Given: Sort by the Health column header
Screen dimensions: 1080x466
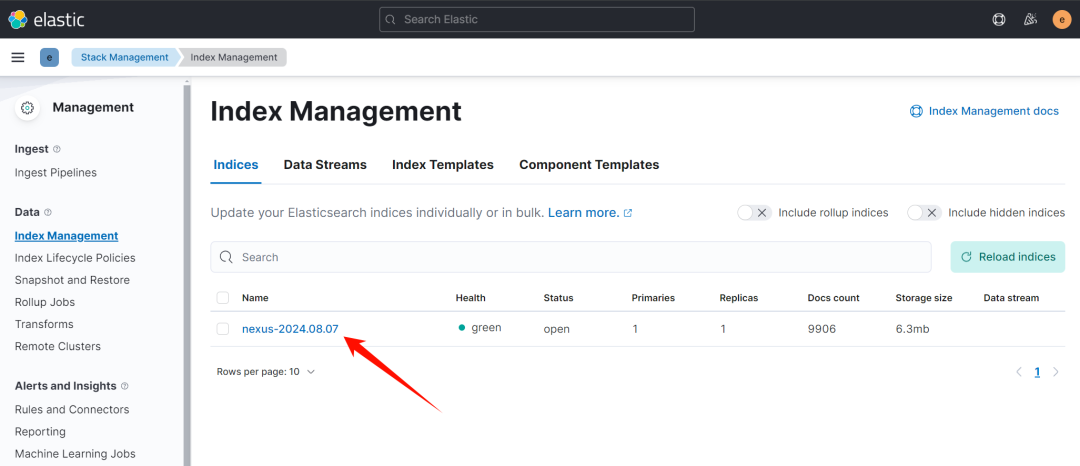Looking at the screenshot, I should pos(470,298).
